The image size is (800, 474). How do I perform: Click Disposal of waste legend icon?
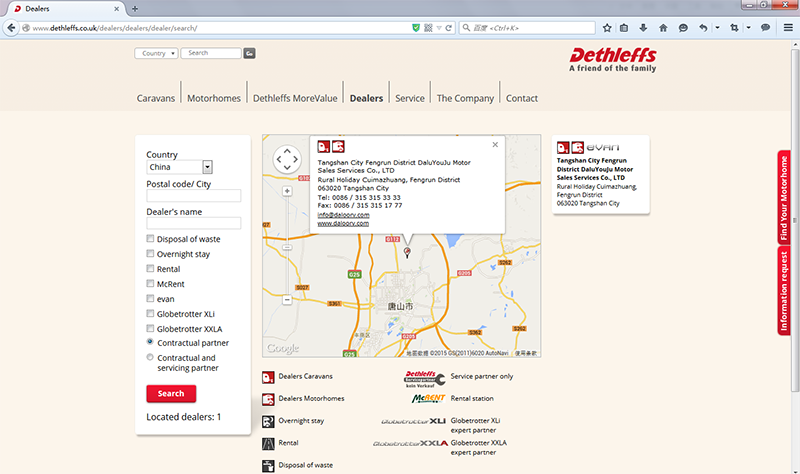(268, 466)
